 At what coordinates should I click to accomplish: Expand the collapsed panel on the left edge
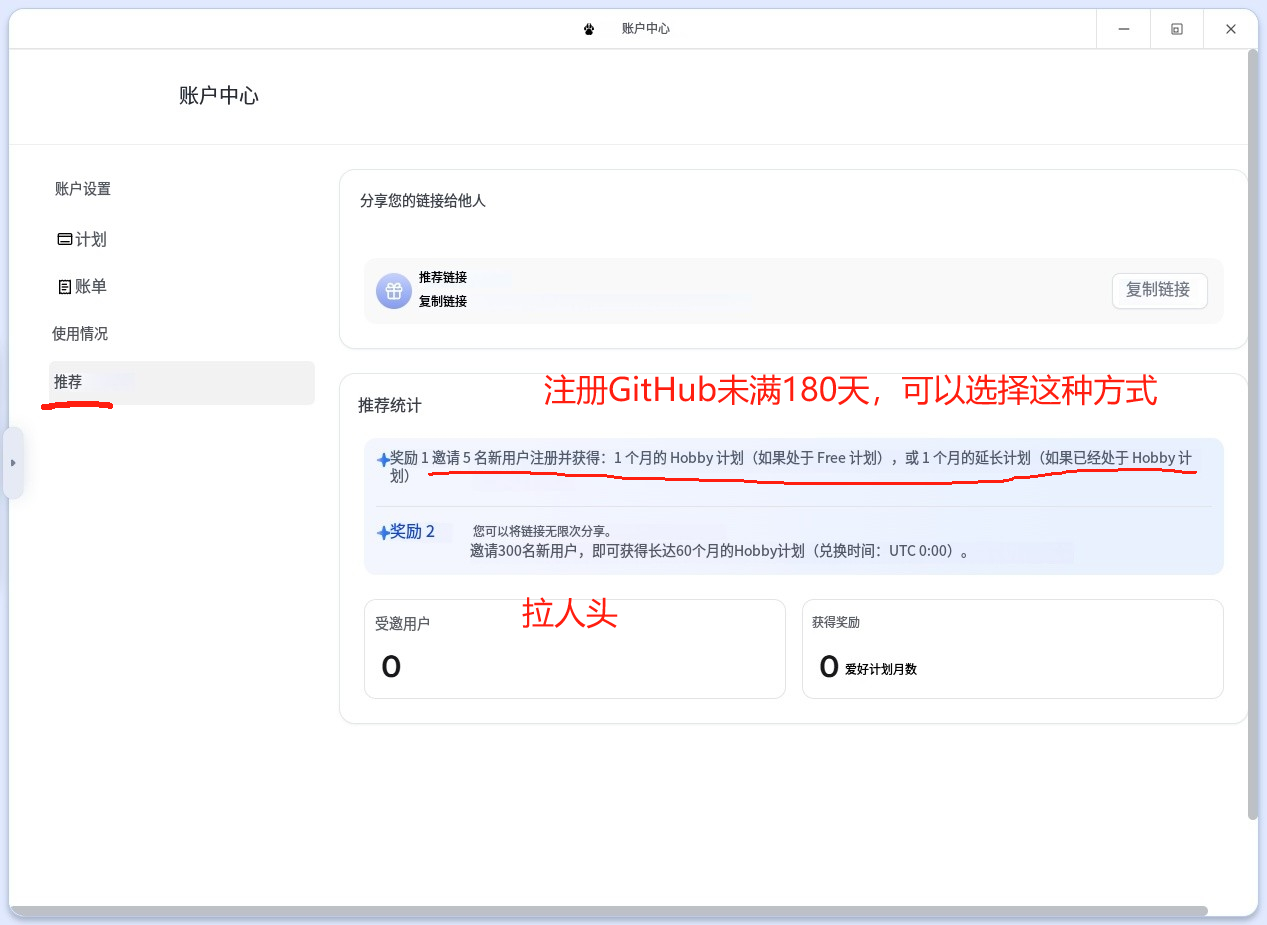[x=13, y=463]
